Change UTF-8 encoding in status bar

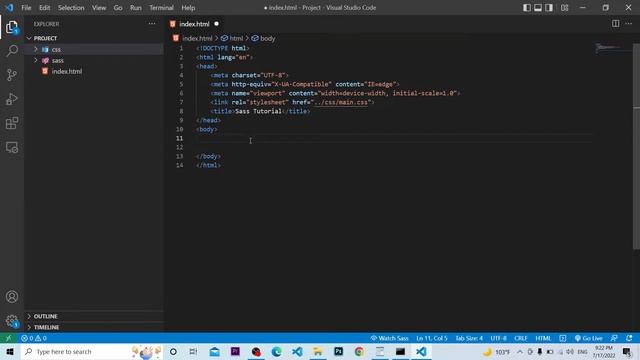click(498, 338)
